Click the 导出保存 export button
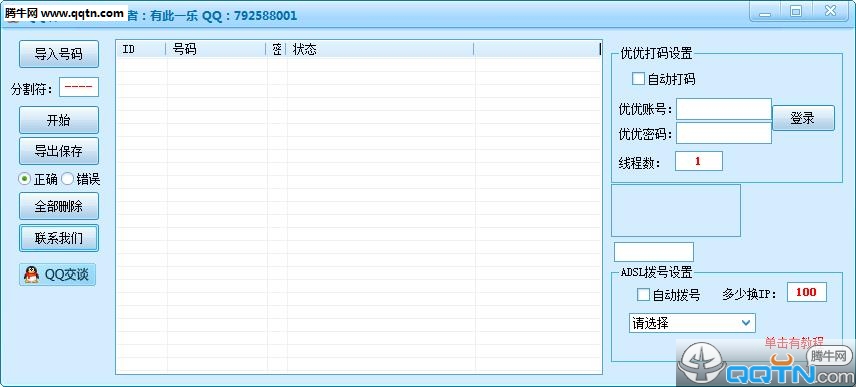Screen dimensions: 856x387 (x=59, y=151)
